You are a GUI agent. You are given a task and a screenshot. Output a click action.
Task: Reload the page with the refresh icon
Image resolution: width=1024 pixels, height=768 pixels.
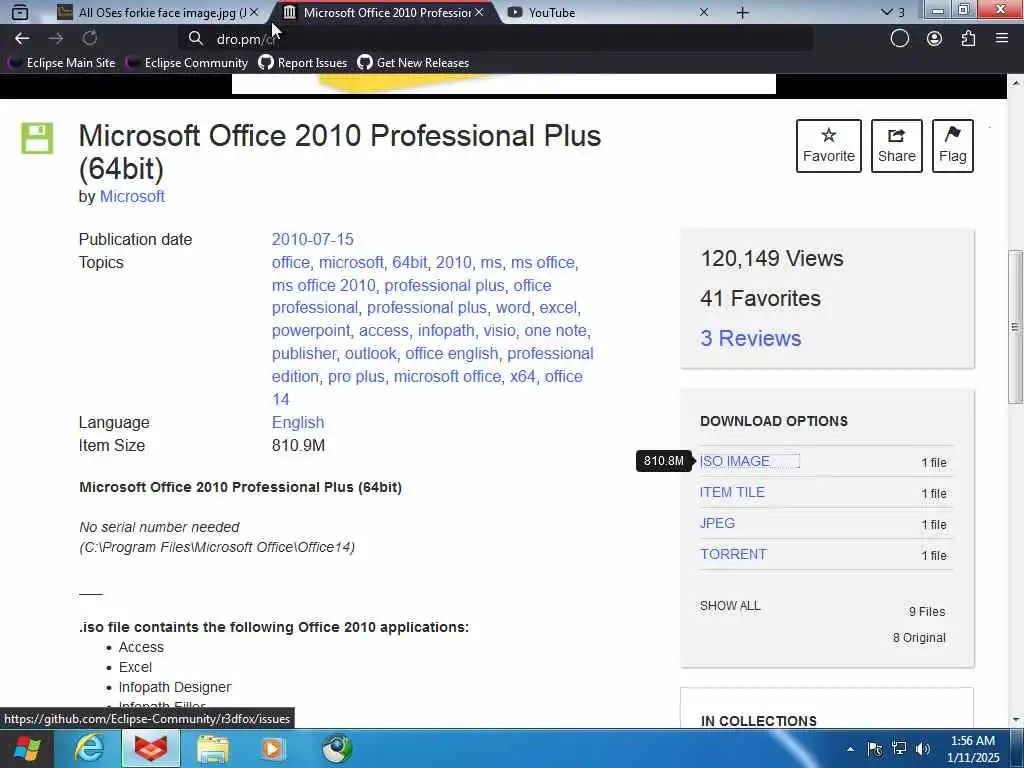89,39
